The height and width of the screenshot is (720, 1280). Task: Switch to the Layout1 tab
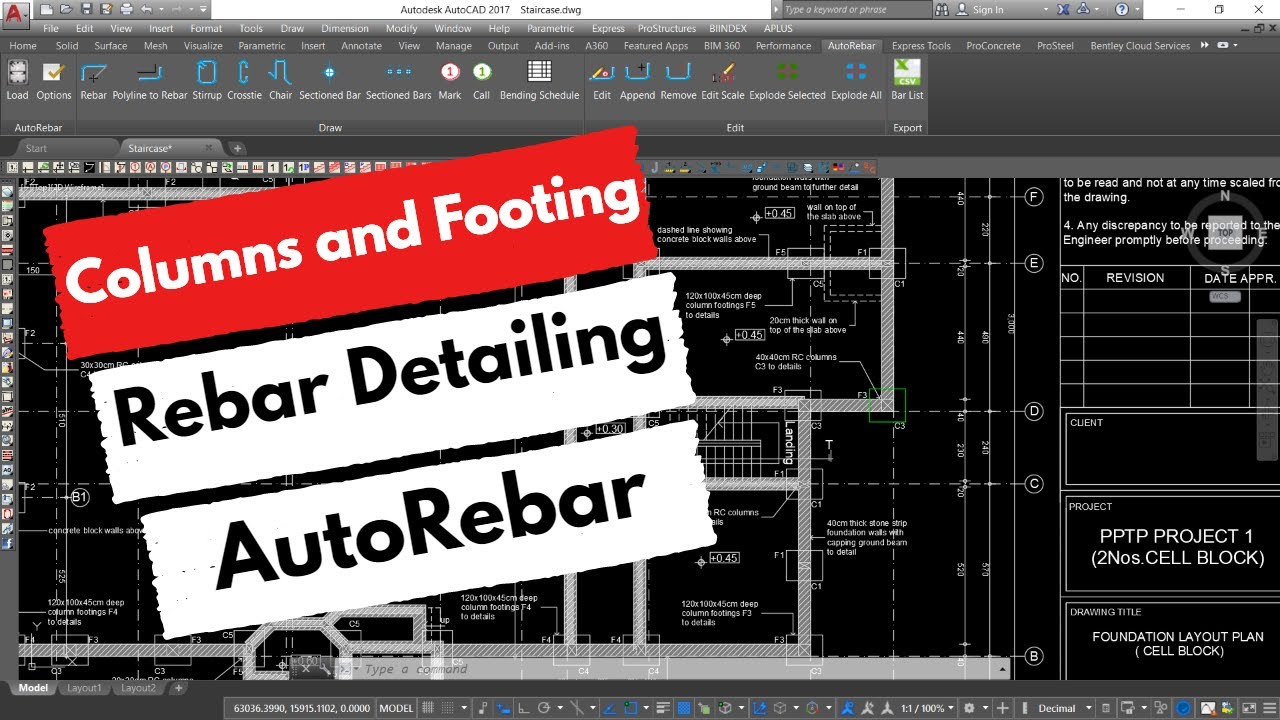(x=84, y=688)
